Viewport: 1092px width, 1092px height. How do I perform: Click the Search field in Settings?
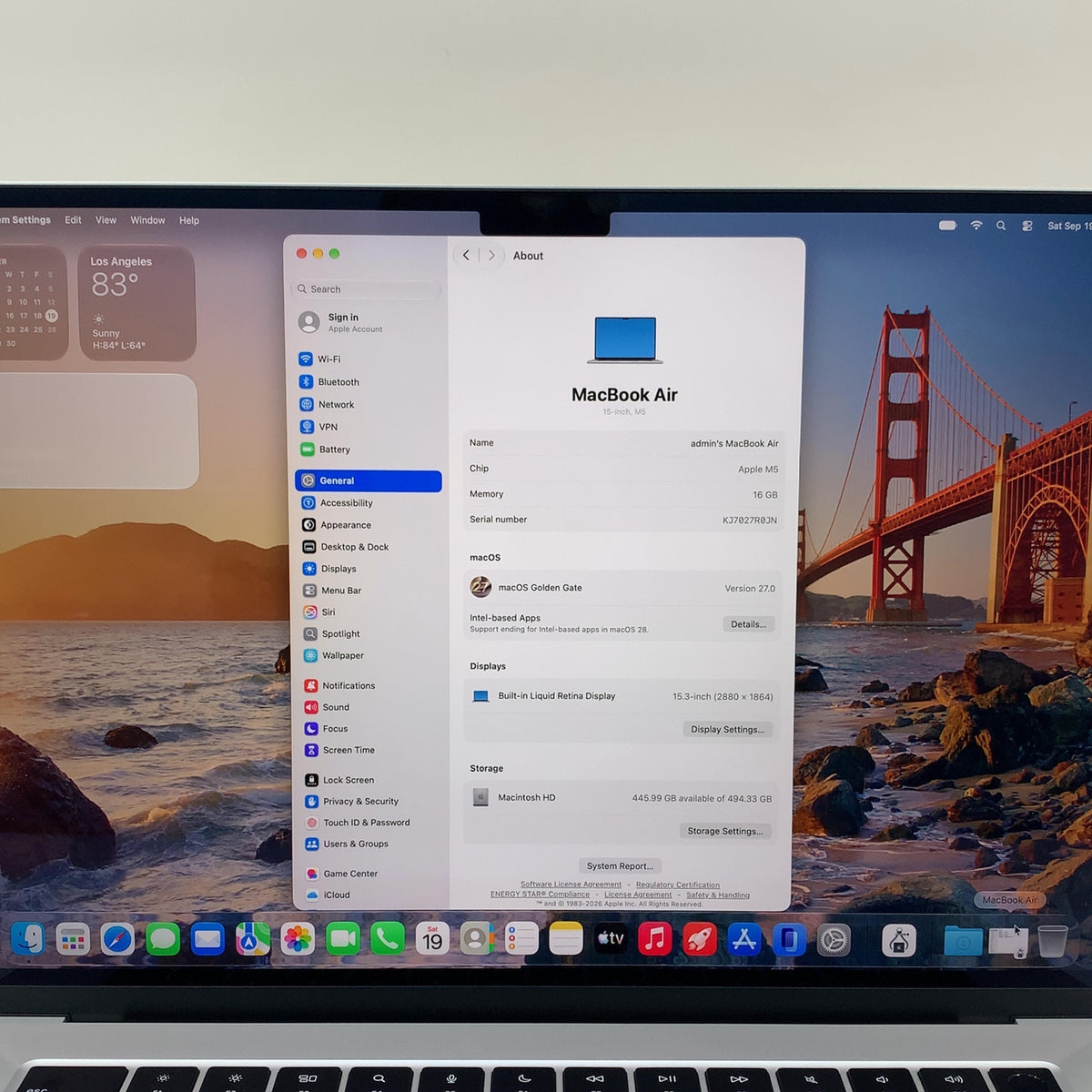point(366,289)
